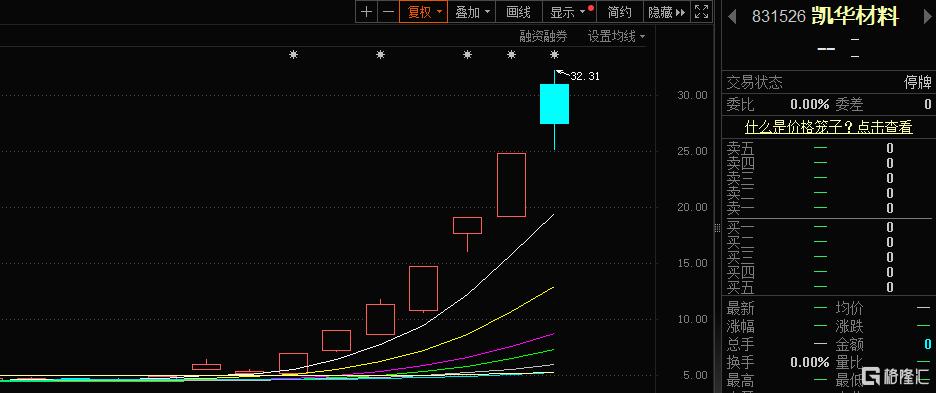Toggle the 隐藏 panel button

coord(667,11)
